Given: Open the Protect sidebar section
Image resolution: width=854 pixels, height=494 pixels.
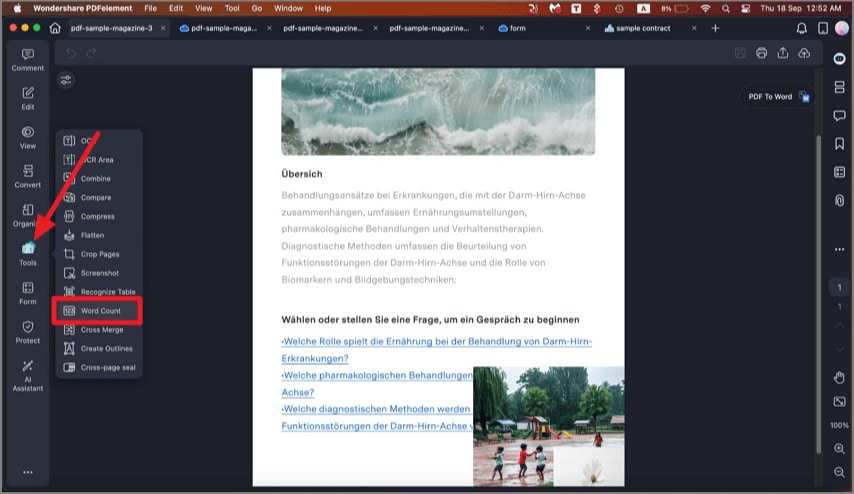Looking at the screenshot, I should 28,332.
